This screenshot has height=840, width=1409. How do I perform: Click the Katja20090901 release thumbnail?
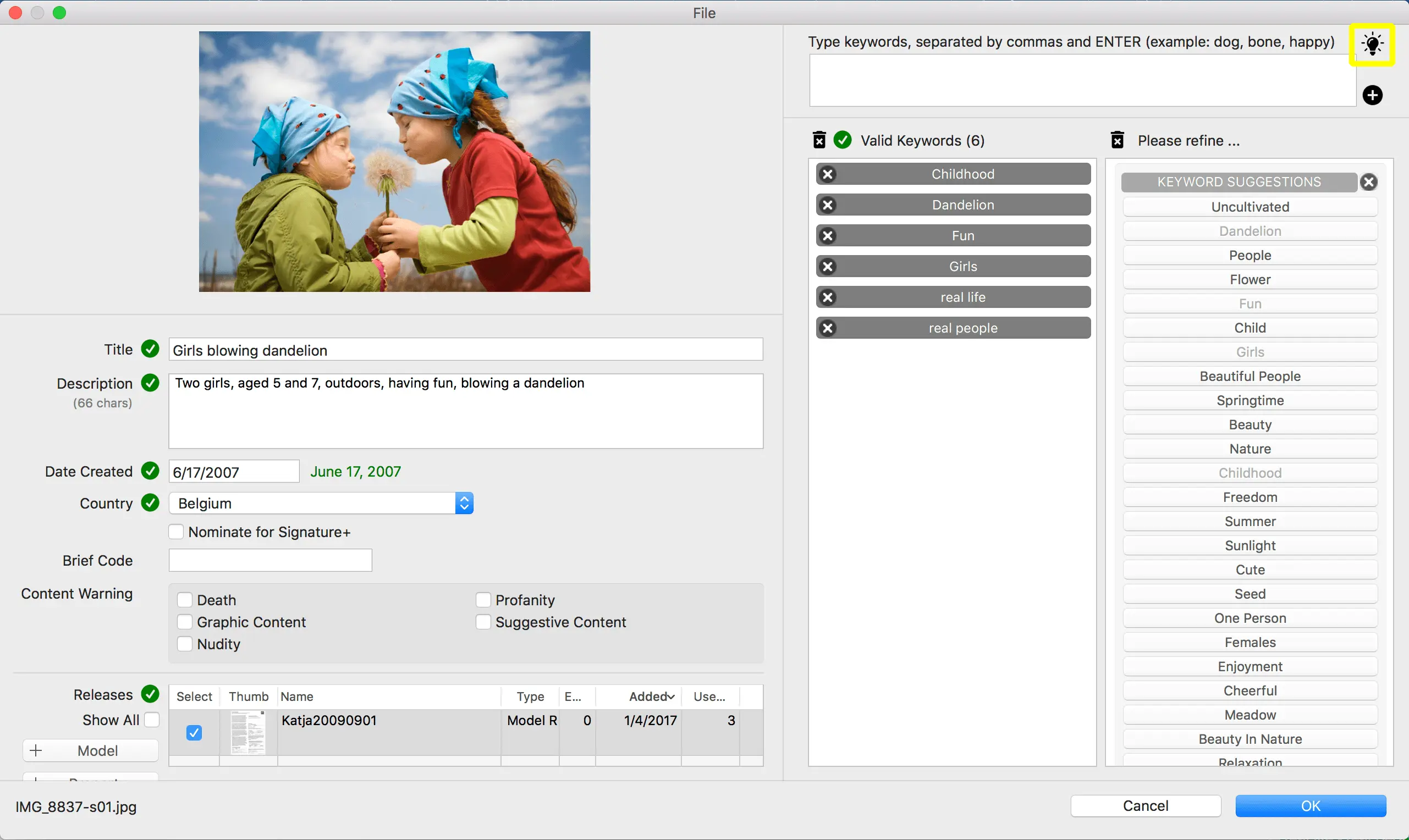(248, 733)
